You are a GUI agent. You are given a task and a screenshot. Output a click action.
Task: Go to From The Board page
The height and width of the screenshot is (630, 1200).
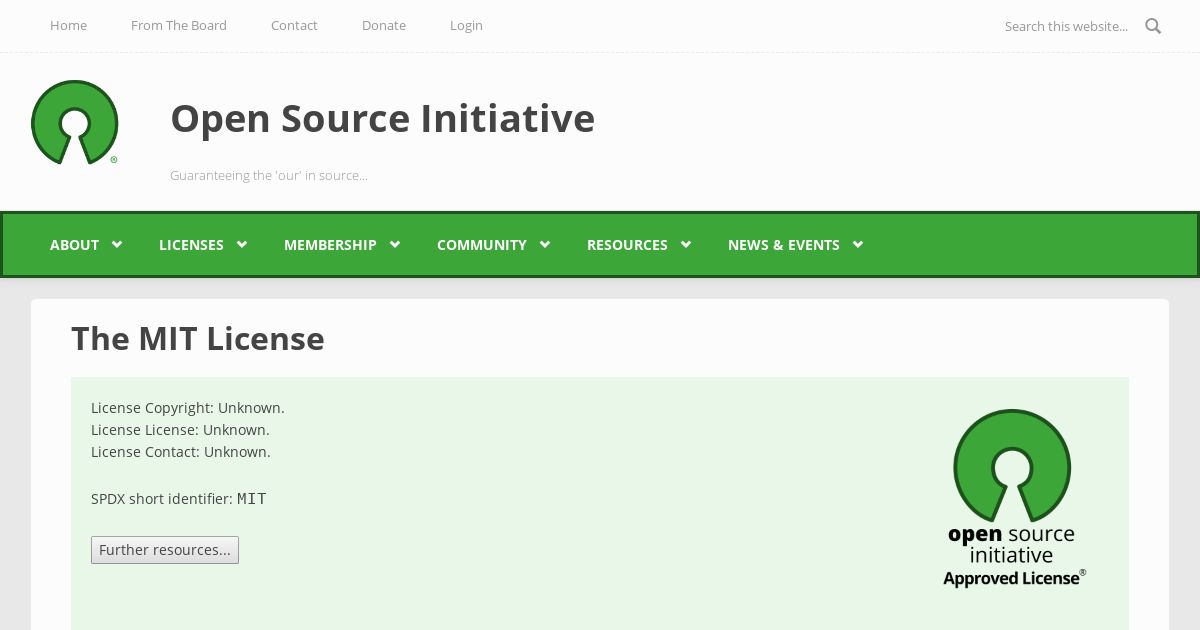pyautogui.click(x=179, y=25)
